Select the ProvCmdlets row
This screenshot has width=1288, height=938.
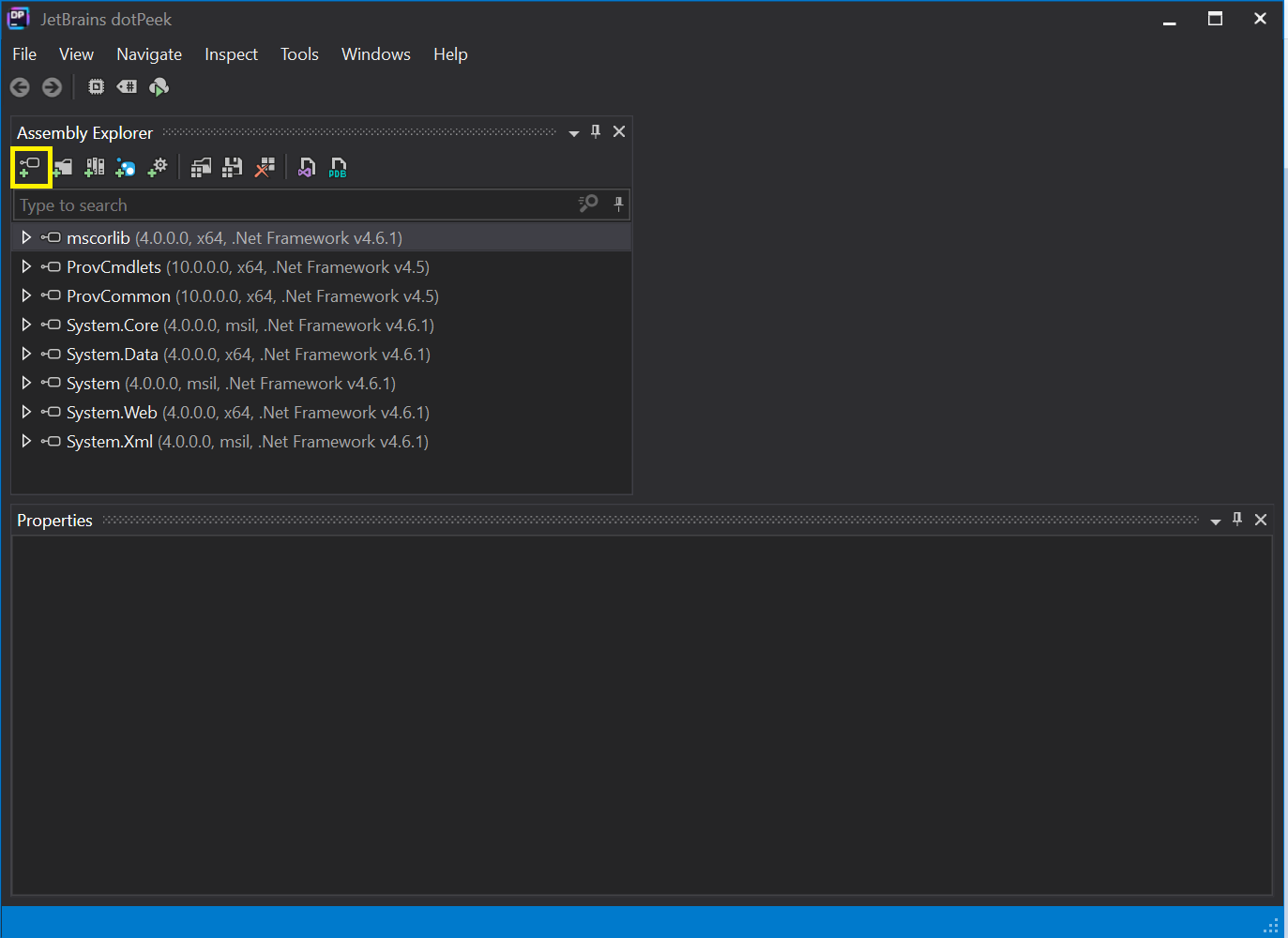coord(322,266)
